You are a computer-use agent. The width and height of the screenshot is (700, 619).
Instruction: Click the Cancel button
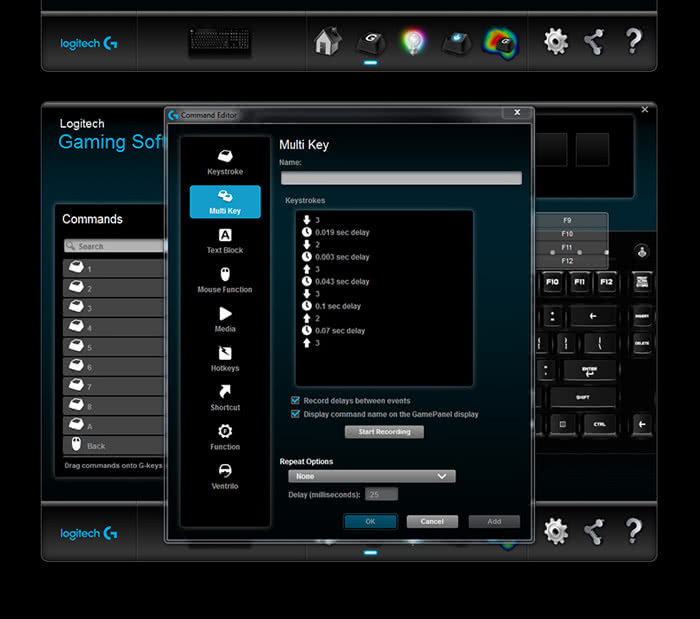[432, 521]
